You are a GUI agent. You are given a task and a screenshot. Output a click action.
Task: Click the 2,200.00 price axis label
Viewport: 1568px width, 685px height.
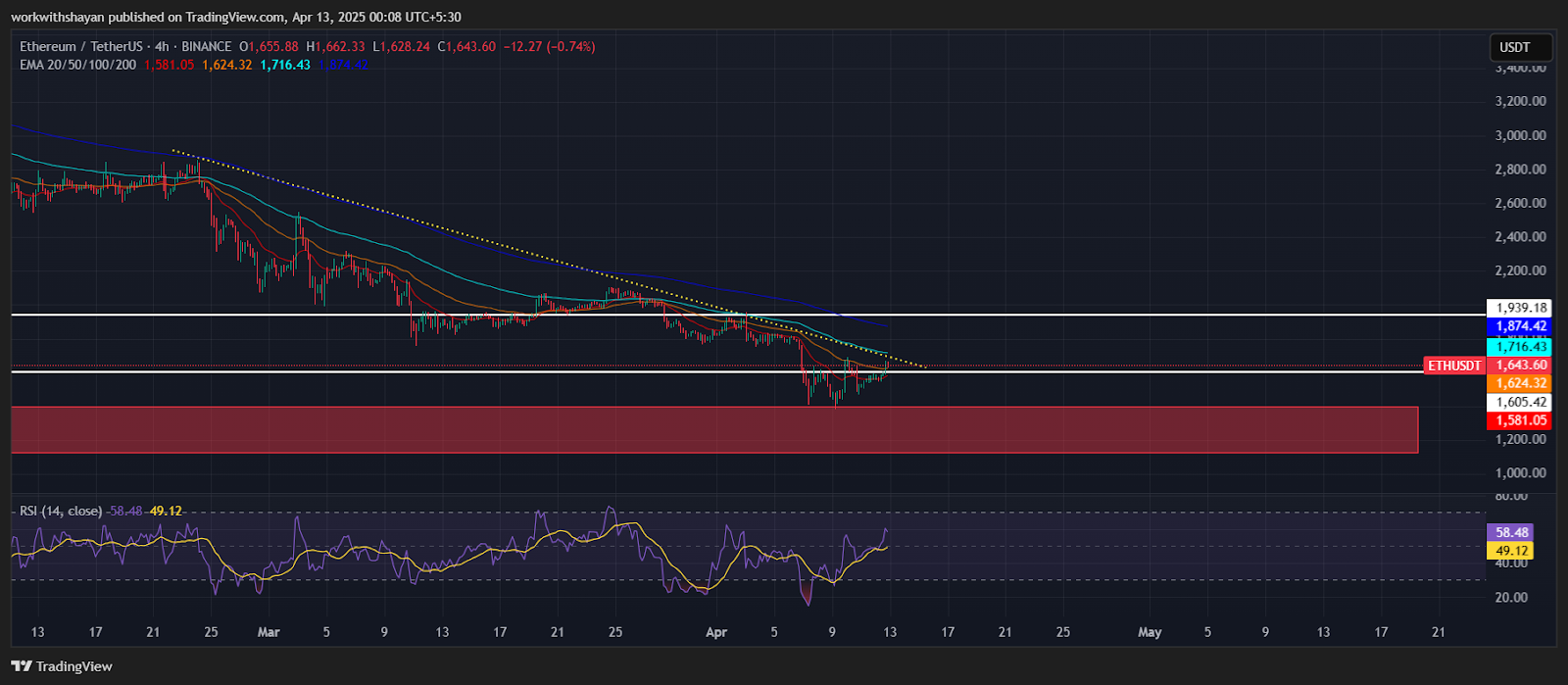1521,270
